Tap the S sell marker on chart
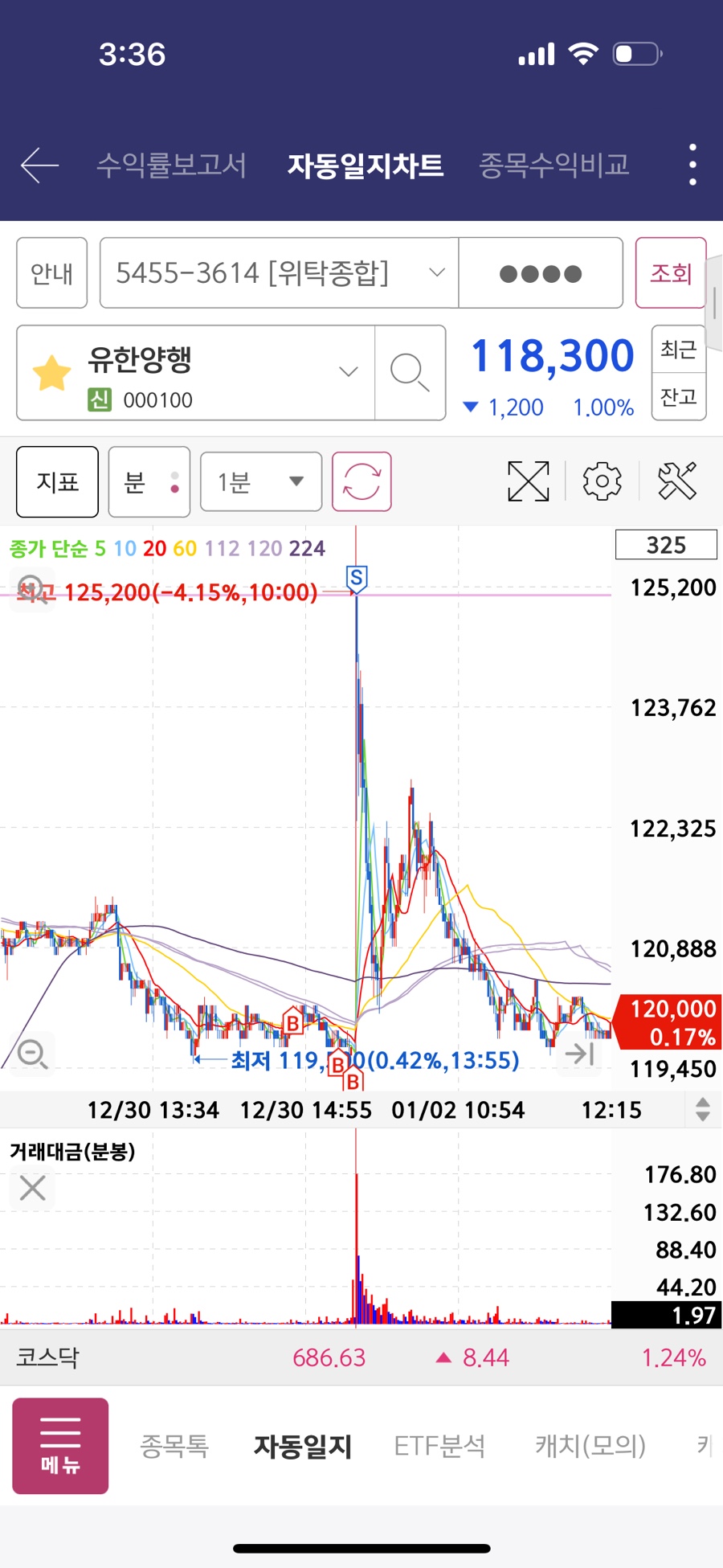The image size is (723, 1568). (357, 579)
